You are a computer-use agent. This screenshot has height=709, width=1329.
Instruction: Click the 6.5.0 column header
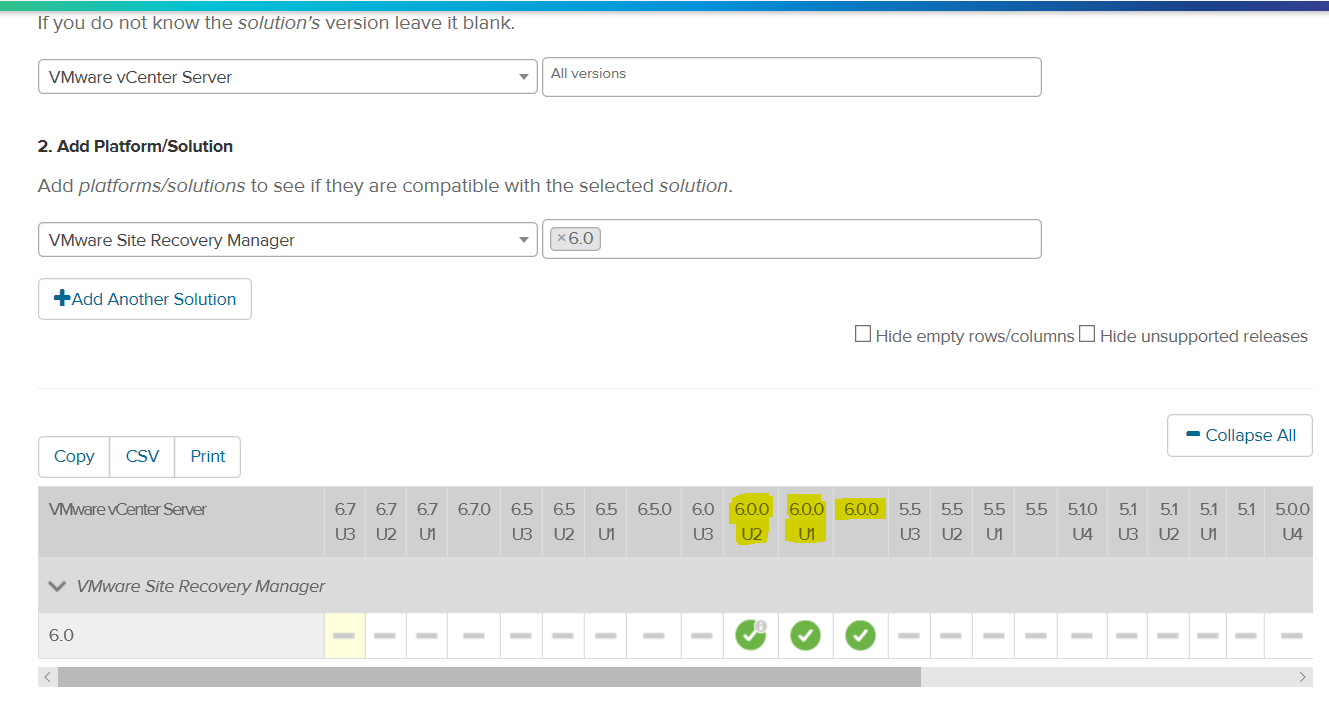[654, 521]
